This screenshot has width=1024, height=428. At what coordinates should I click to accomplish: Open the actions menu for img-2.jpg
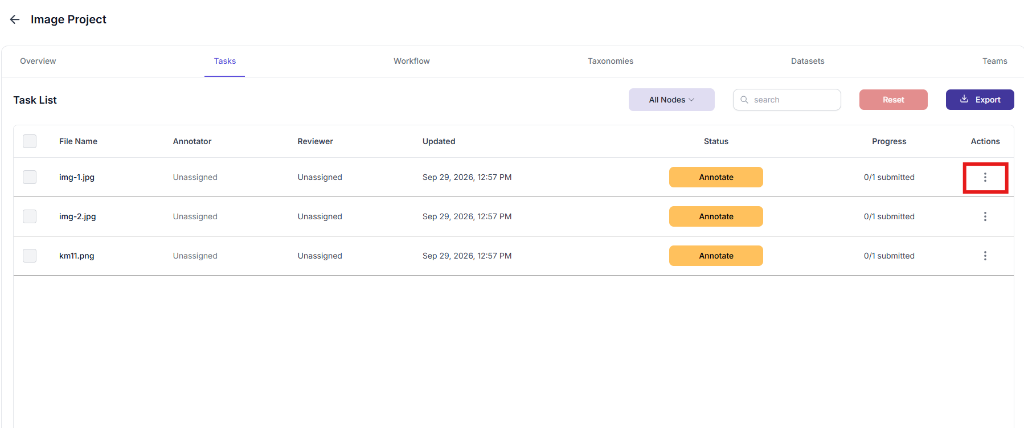pos(985,216)
